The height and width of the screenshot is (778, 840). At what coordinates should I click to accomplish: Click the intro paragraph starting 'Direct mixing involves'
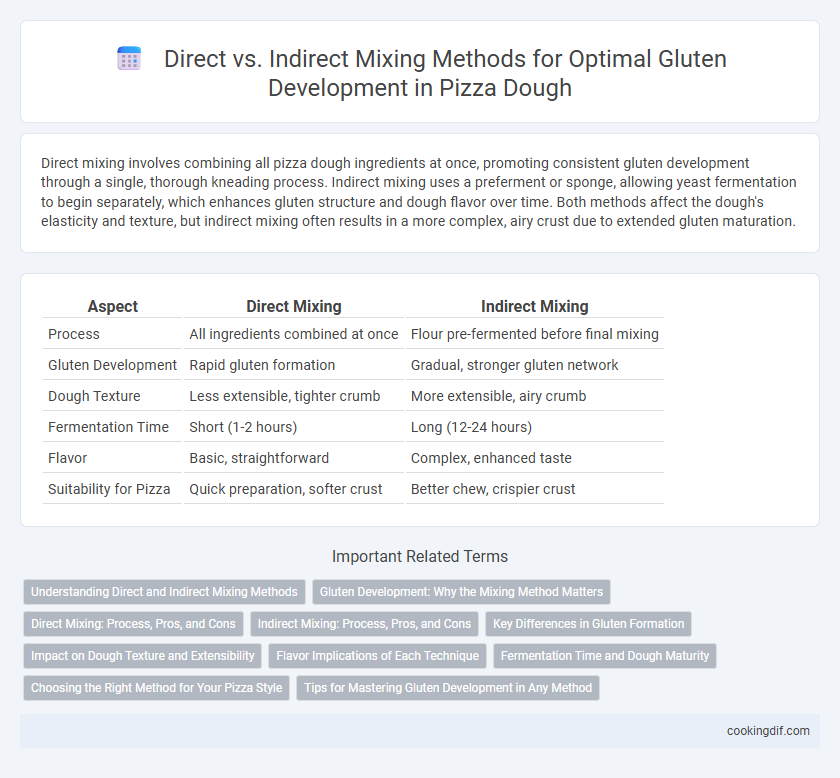419,192
